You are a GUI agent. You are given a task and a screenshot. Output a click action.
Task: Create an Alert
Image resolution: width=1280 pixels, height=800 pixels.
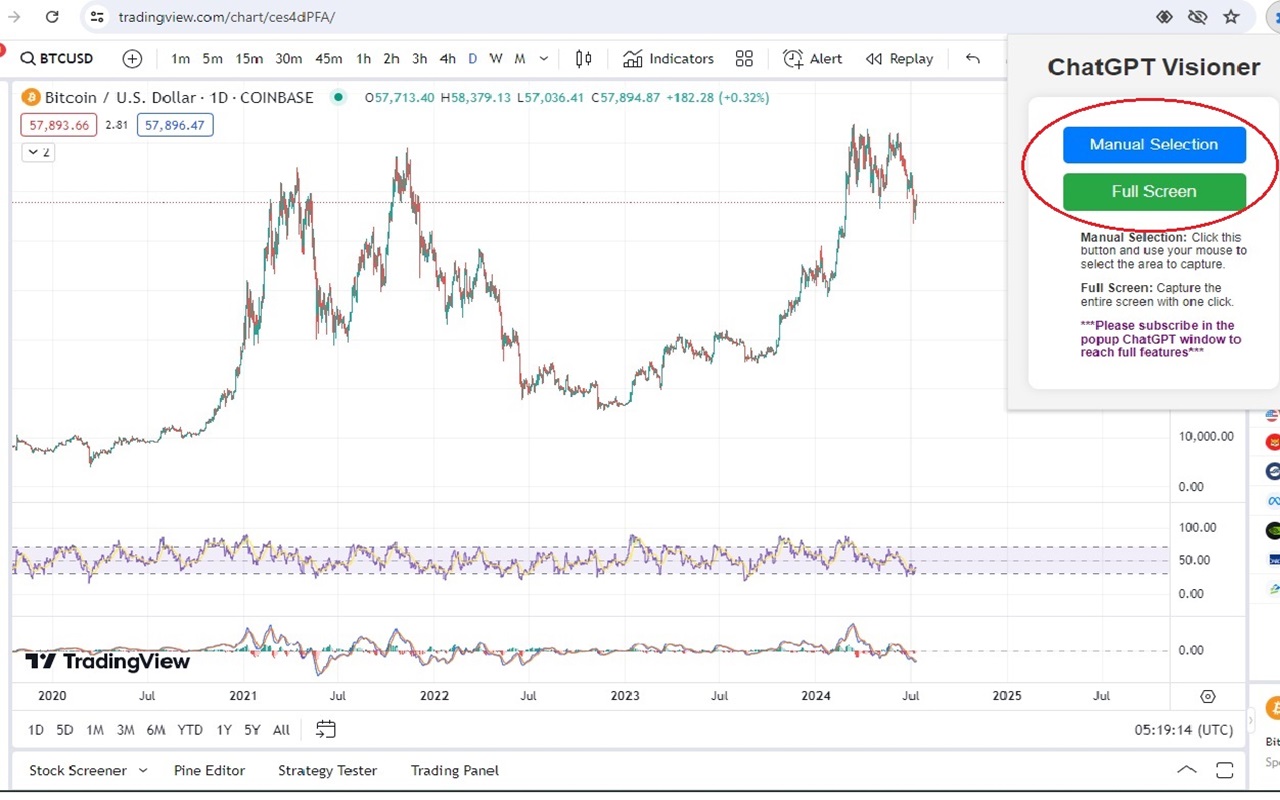pyautogui.click(x=813, y=59)
